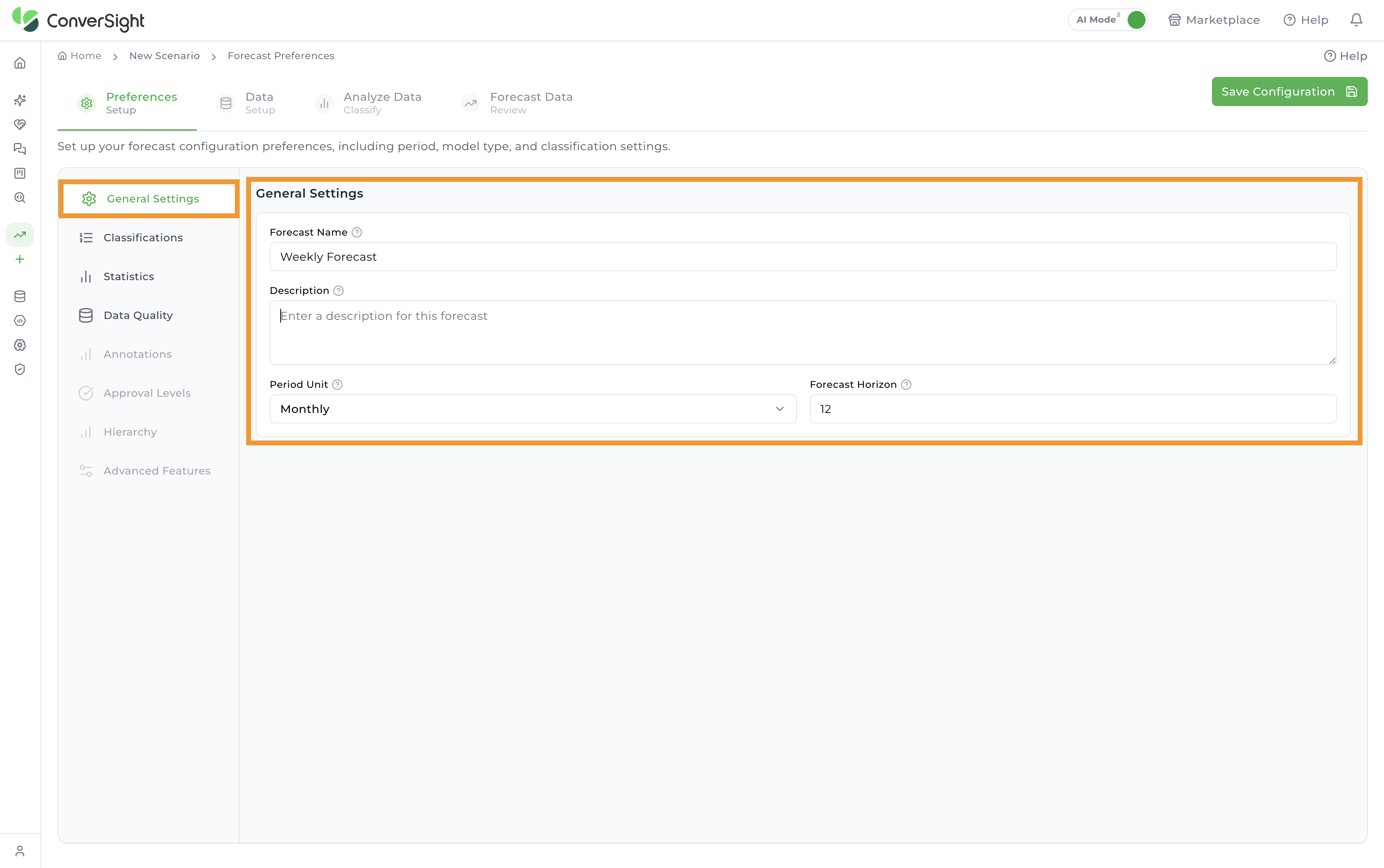
Task: Open Data Quality in the side menu
Action: (149, 316)
